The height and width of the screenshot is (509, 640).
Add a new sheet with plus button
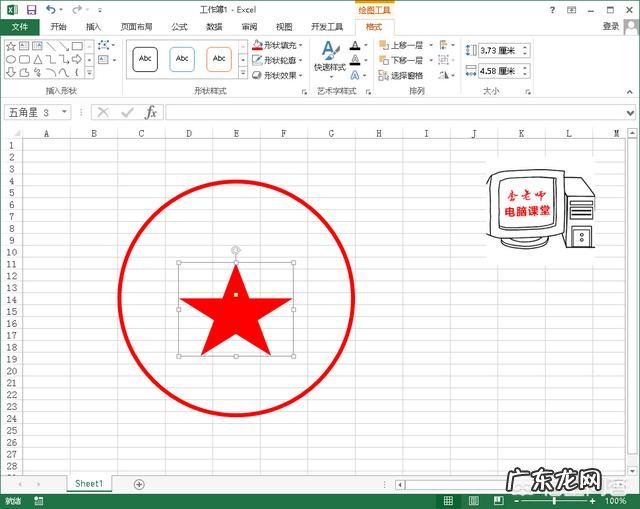coord(139,484)
